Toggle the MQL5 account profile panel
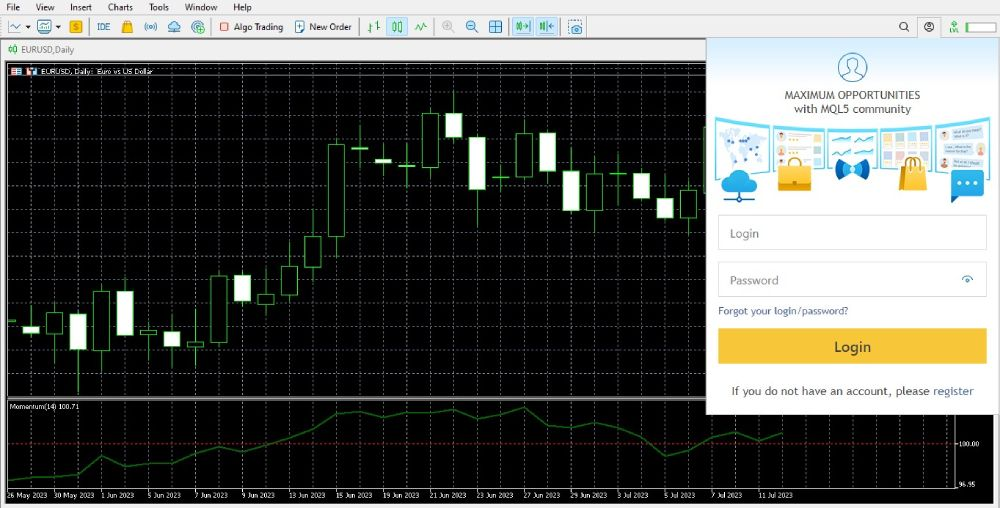Viewport: 1000px width, 508px height. 930,27
